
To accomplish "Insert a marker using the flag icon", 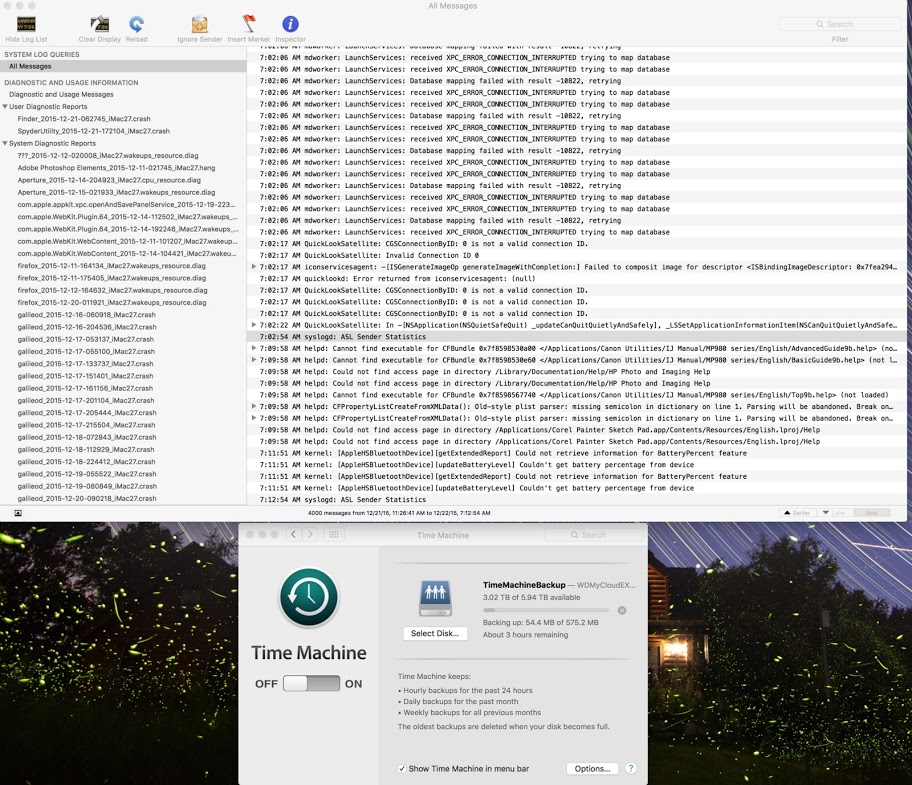I will click(x=249, y=23).
